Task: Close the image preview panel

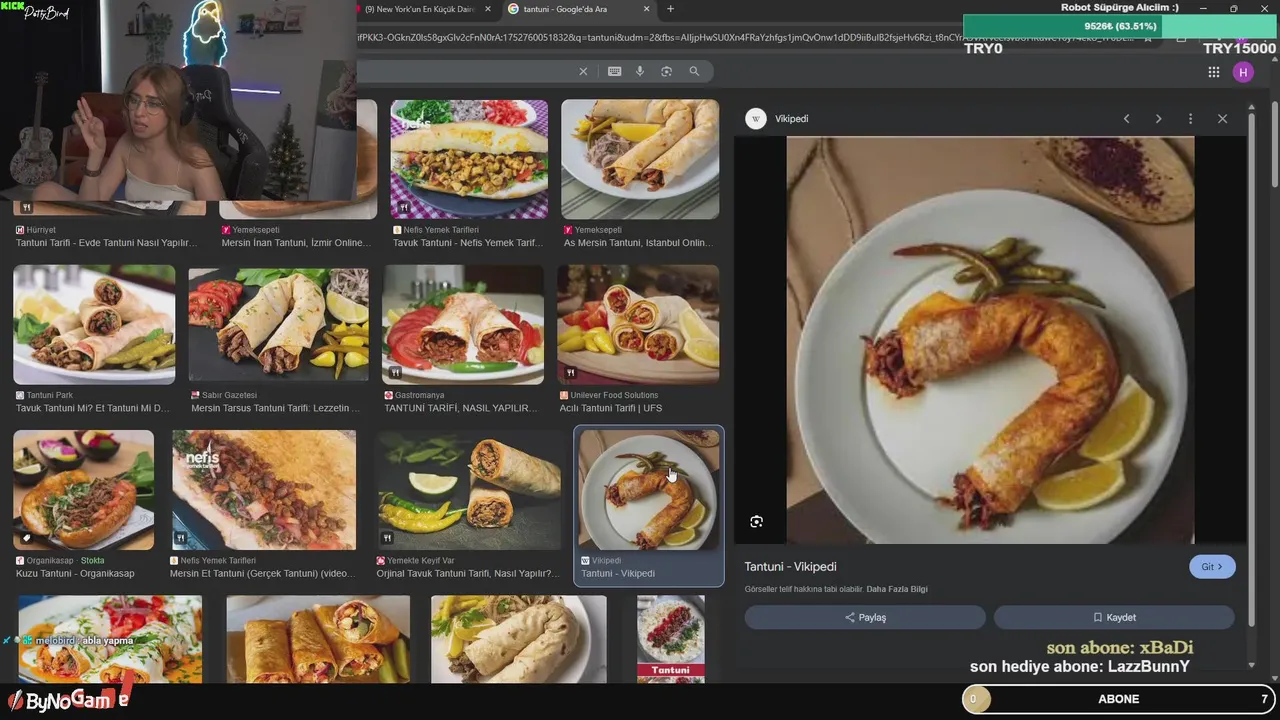Action: click(1222, 119)
